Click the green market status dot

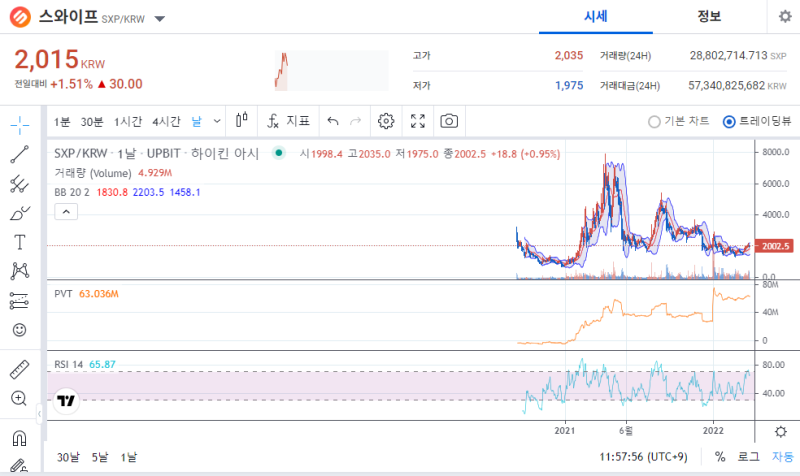pyautogui.click(x=279, y=153)
